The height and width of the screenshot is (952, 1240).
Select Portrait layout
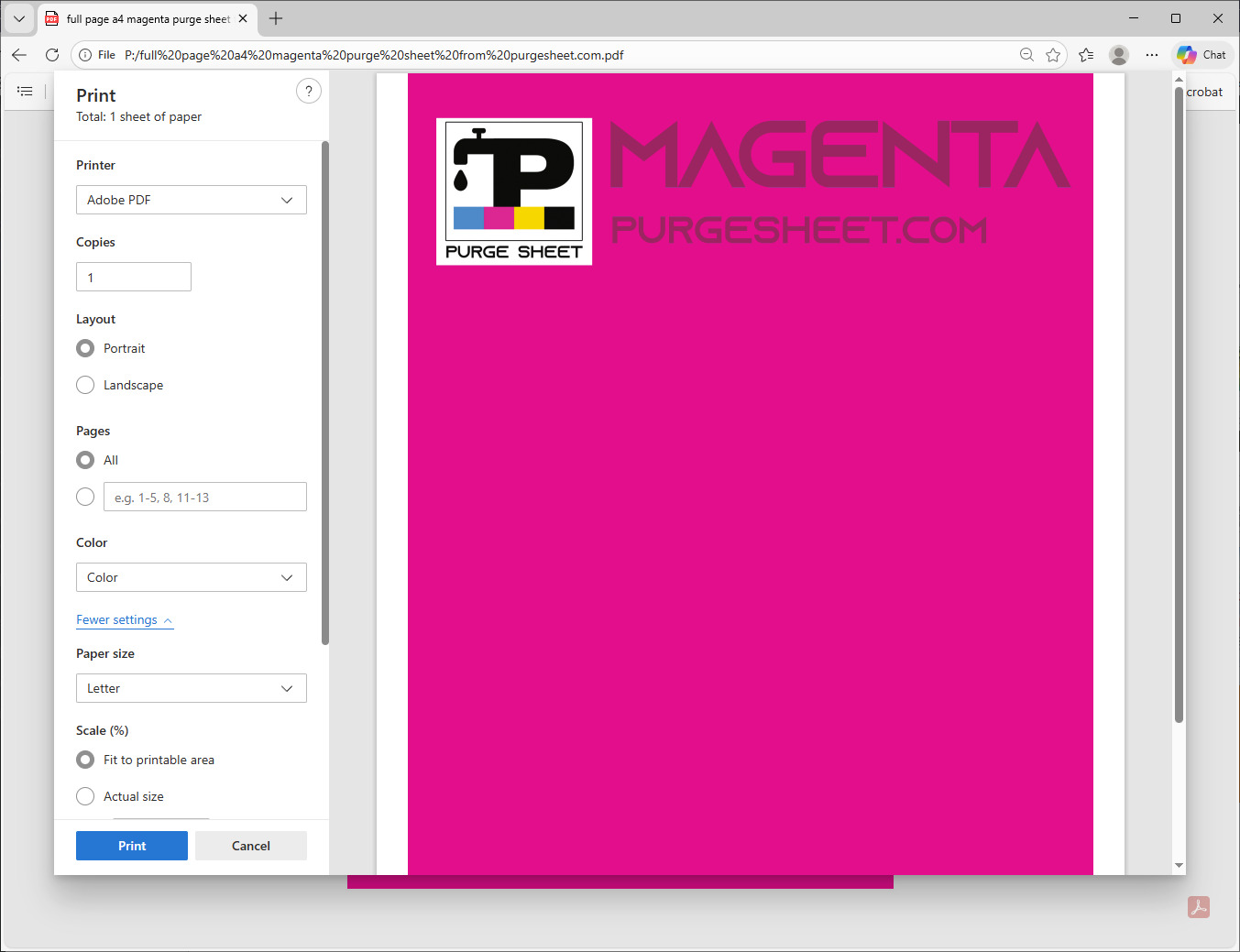point(85,348)
